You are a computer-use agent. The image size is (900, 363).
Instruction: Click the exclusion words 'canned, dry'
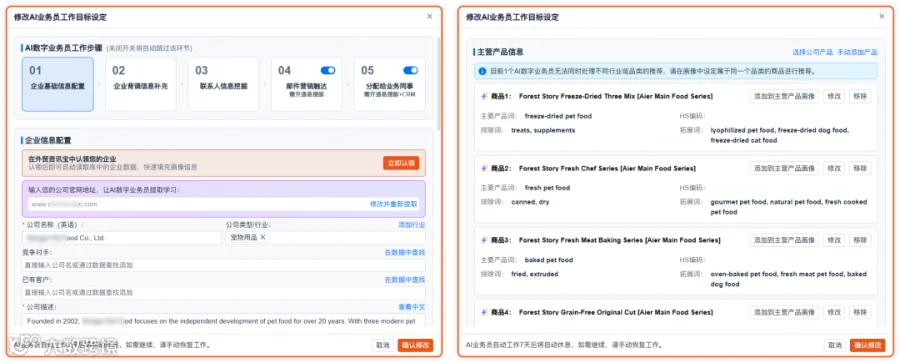coord(530,202)
